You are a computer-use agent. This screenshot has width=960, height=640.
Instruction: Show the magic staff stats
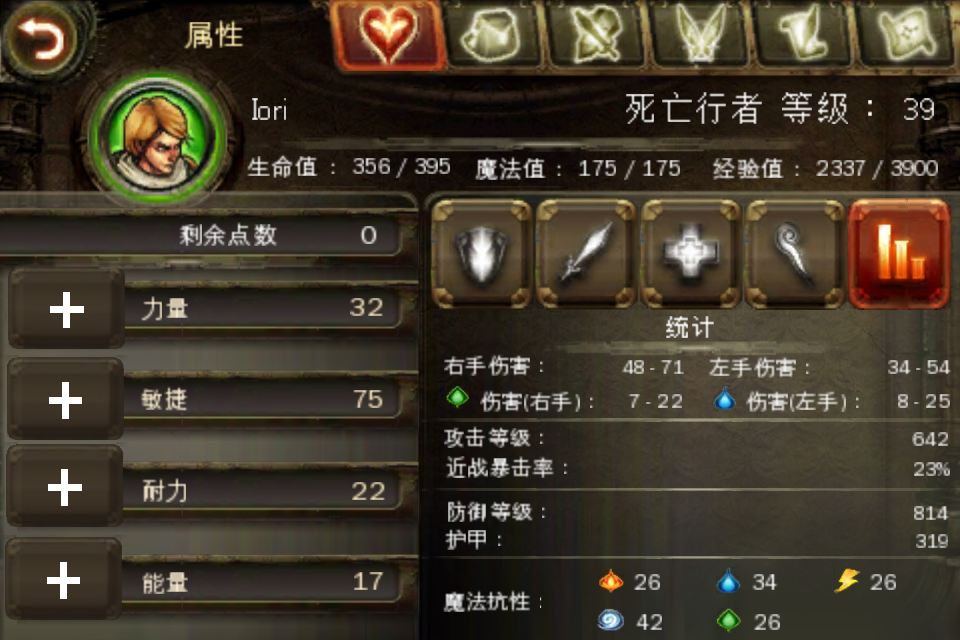794,254
